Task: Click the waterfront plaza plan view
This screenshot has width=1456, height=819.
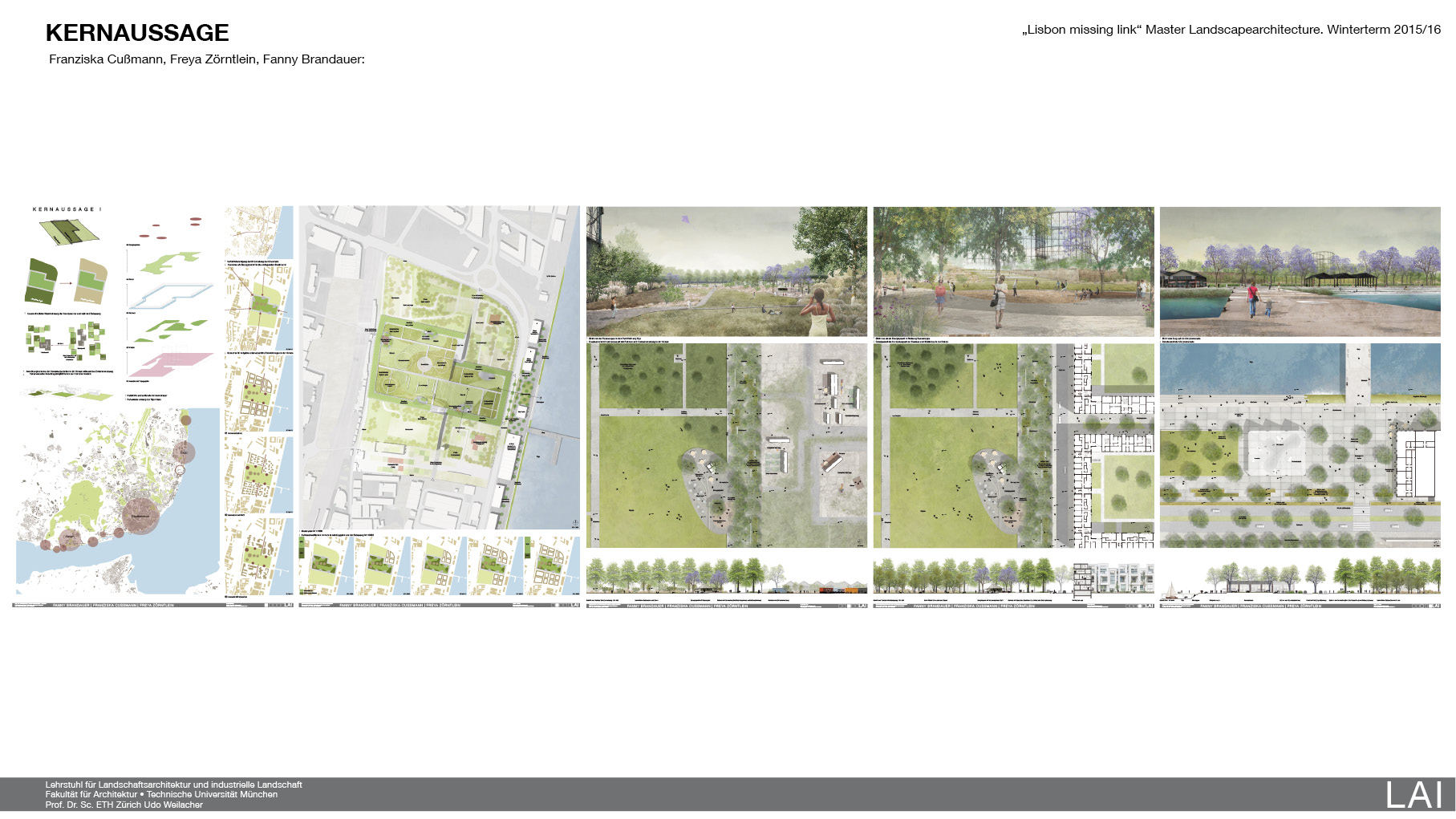Action: point(1300,445)
